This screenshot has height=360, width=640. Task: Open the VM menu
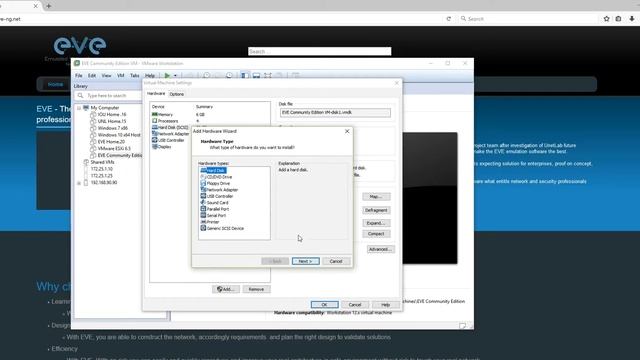tap(120, 76)
